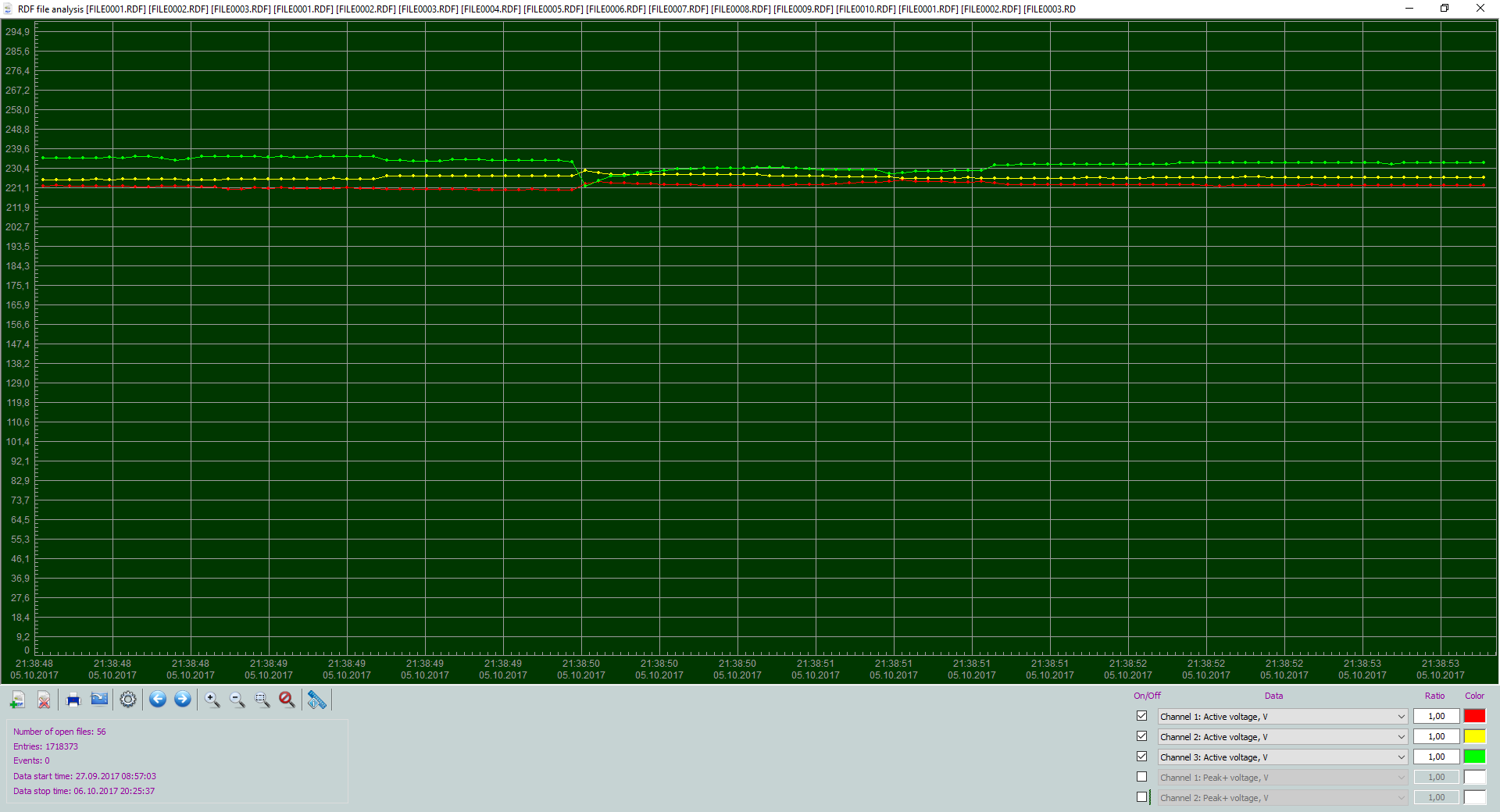This screenshot has width=1500, height=812.
Task: Select the zoom-to-region magnifier tool
Action: tap(262, 700)
